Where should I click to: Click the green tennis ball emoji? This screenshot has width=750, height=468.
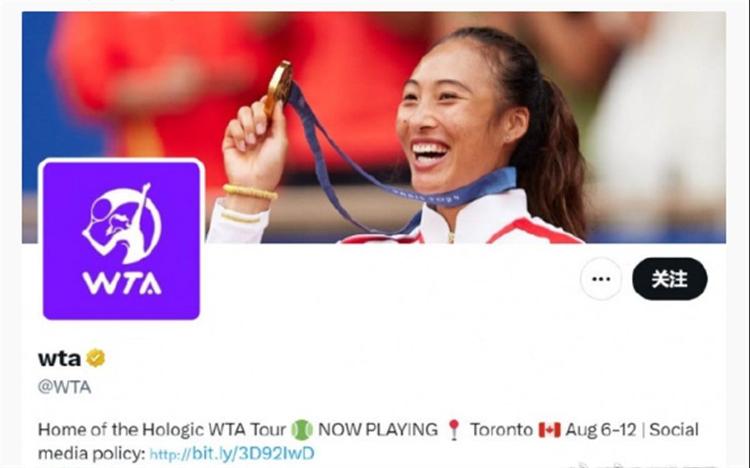pos(302,430)
